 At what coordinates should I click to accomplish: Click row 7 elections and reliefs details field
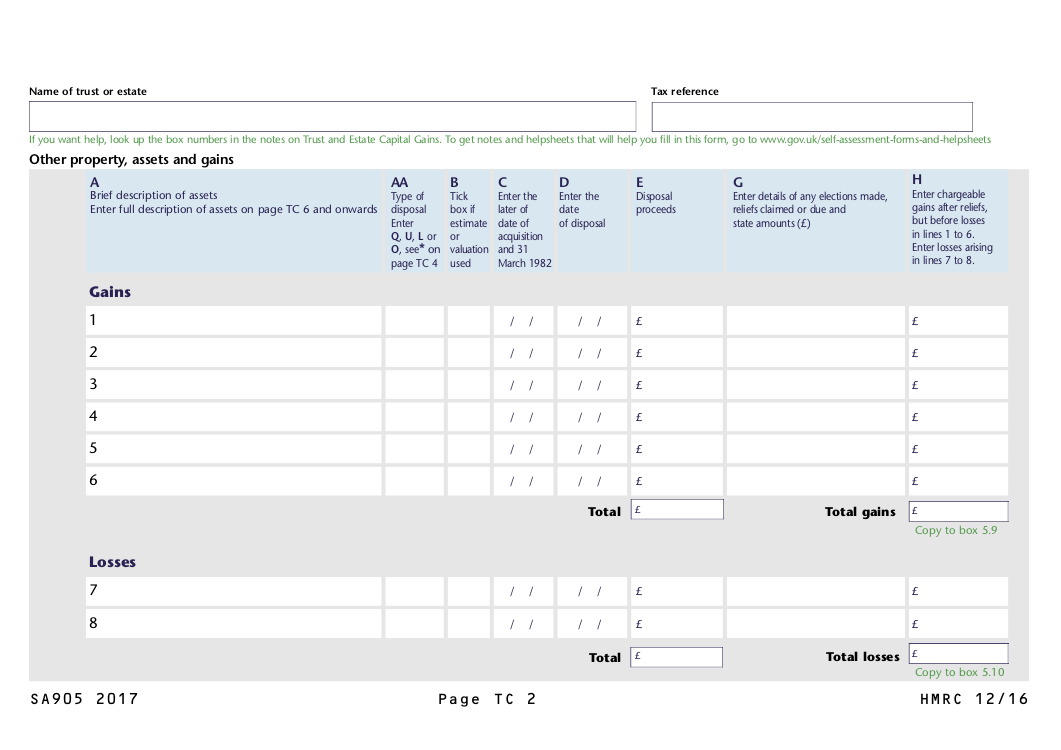tap(815, 591)
